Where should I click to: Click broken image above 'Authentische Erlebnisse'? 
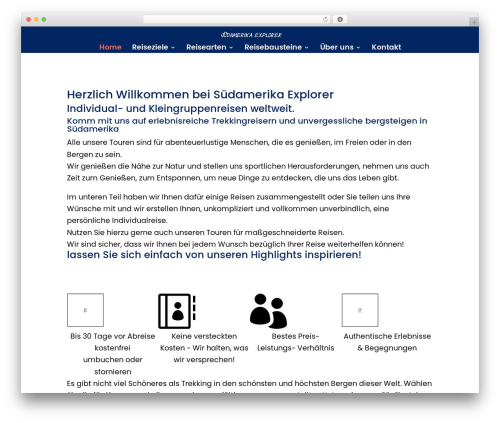(x=360, y=310)
